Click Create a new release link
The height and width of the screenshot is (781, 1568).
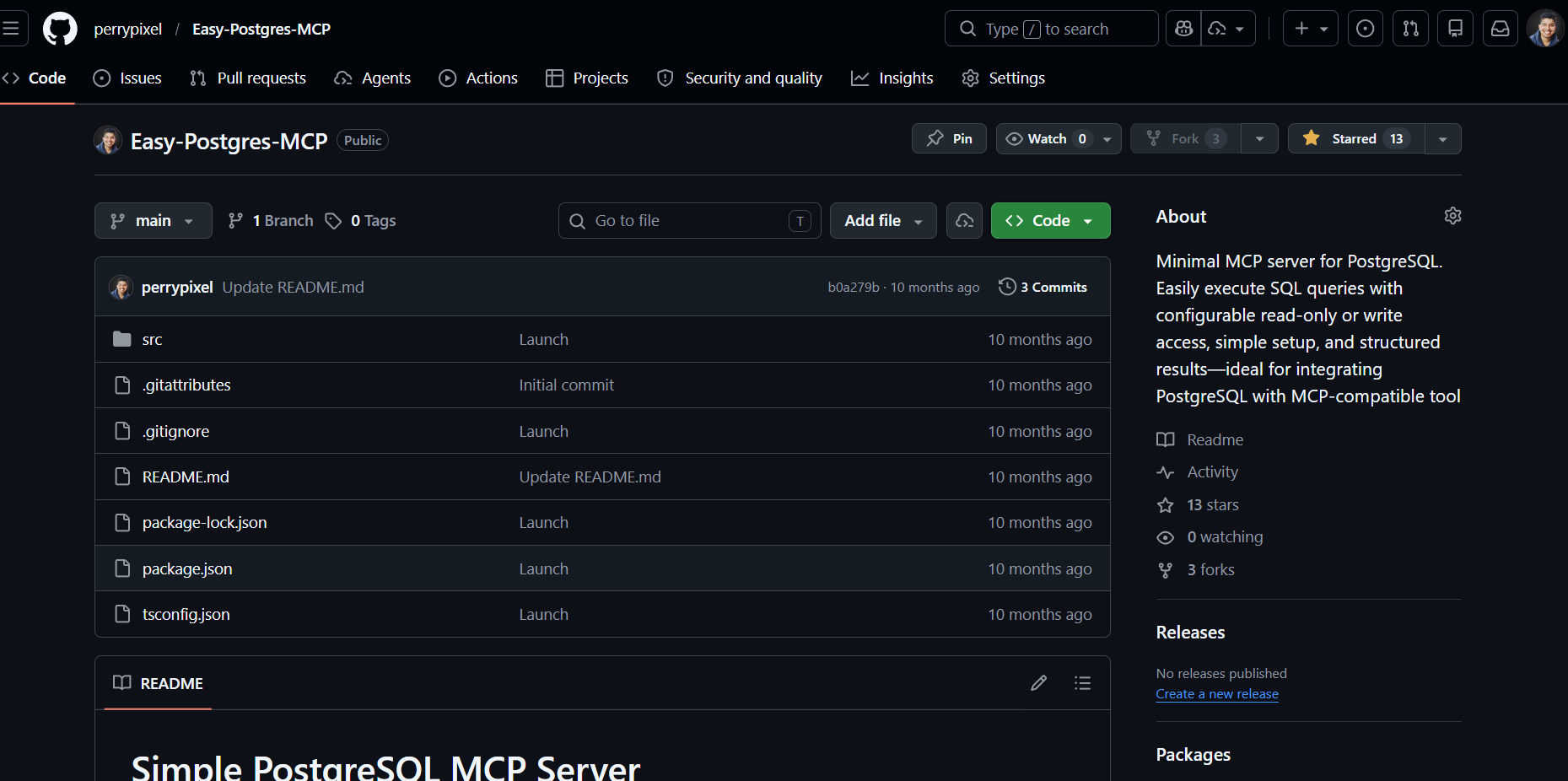[1217, 694]
